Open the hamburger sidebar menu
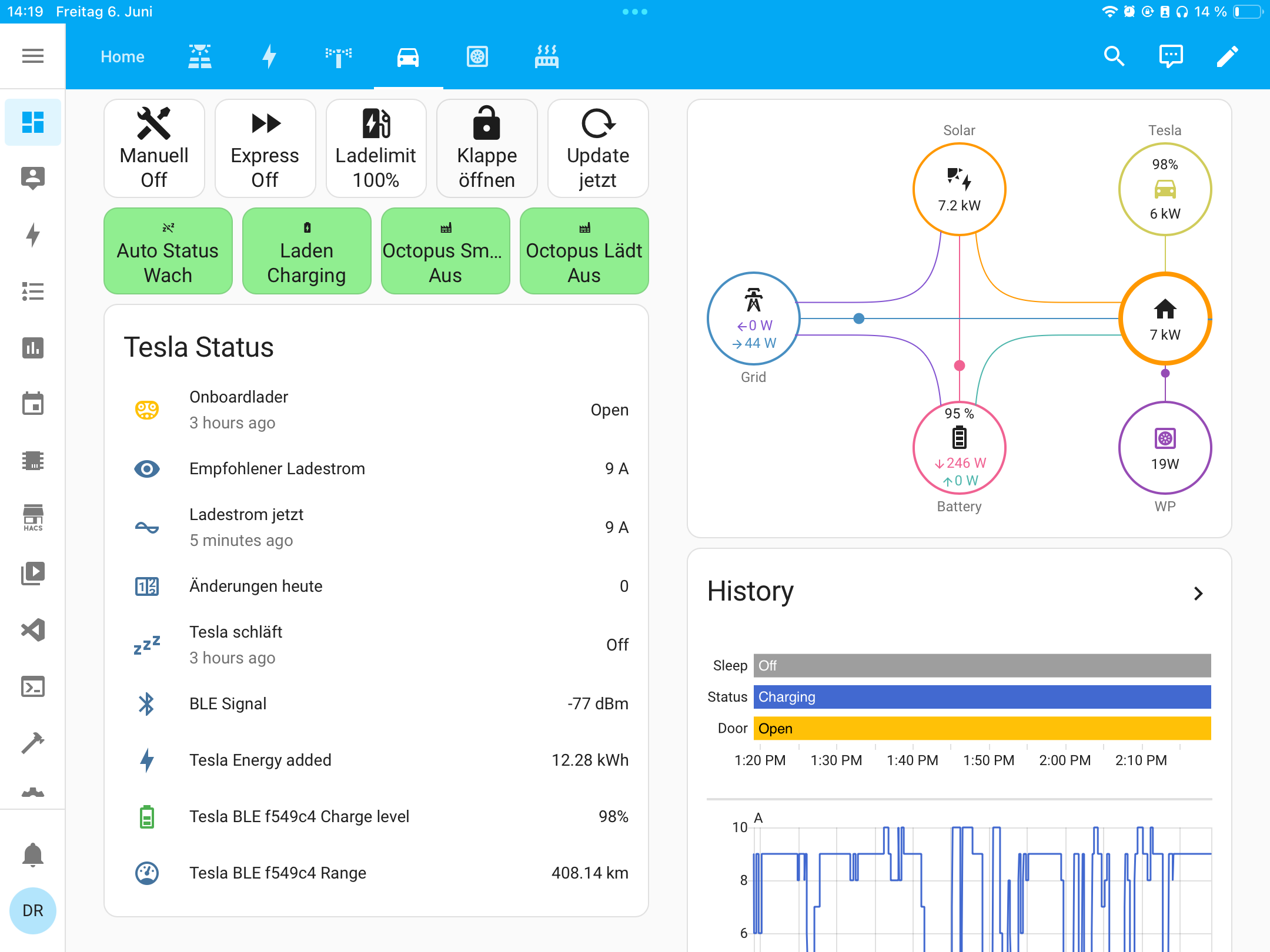 (x=32, y=56)
